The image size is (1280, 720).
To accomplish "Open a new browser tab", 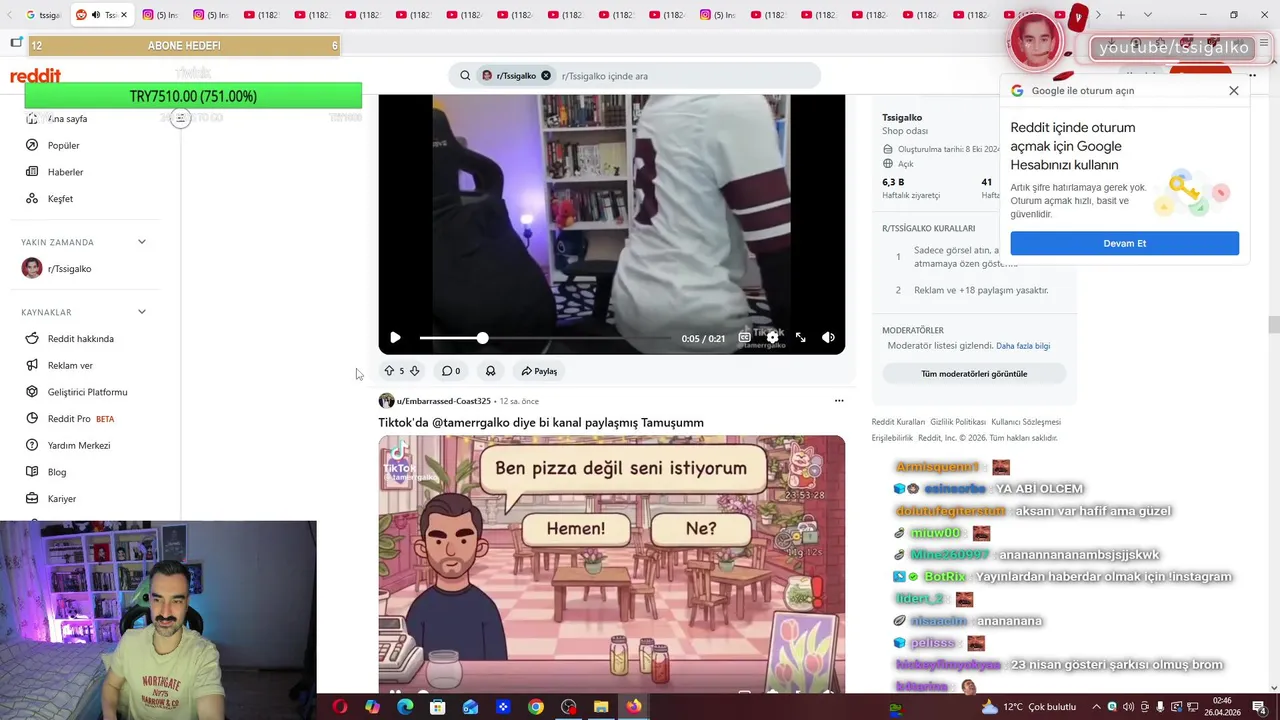I will pos(1121,15).
